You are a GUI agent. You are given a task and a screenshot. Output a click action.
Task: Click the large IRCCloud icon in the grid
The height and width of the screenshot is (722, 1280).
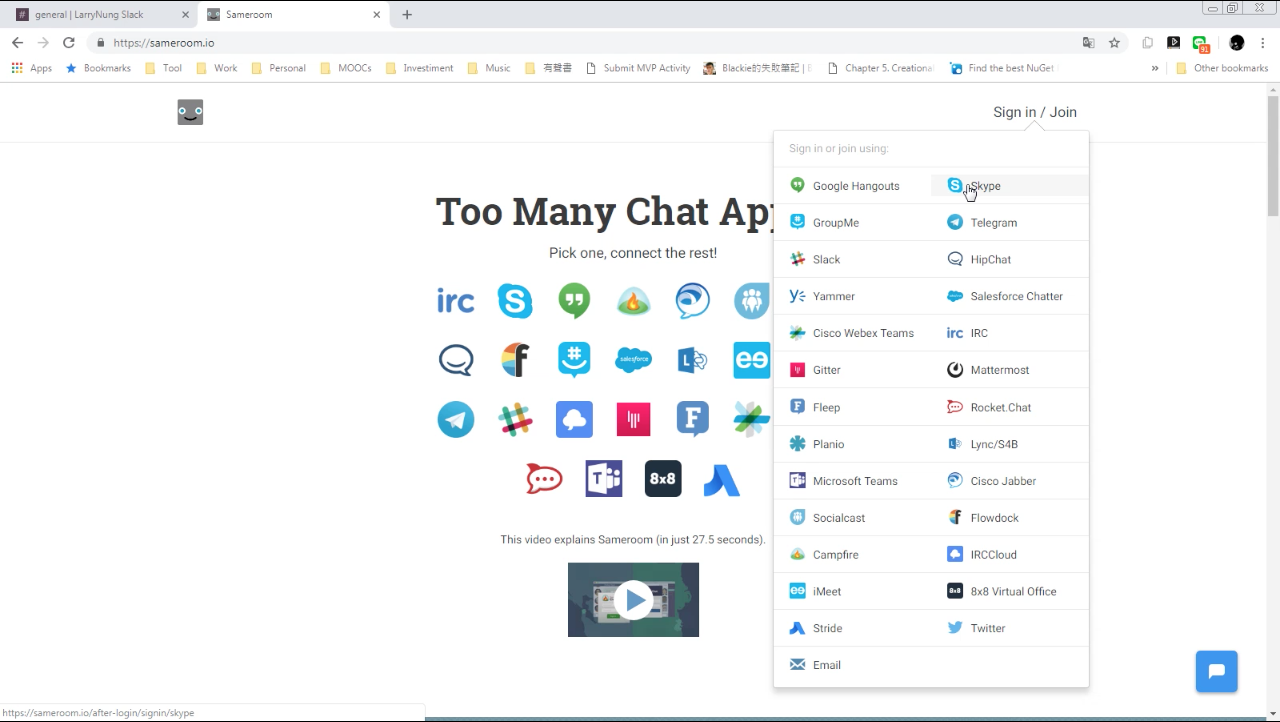tap(574, 419)
